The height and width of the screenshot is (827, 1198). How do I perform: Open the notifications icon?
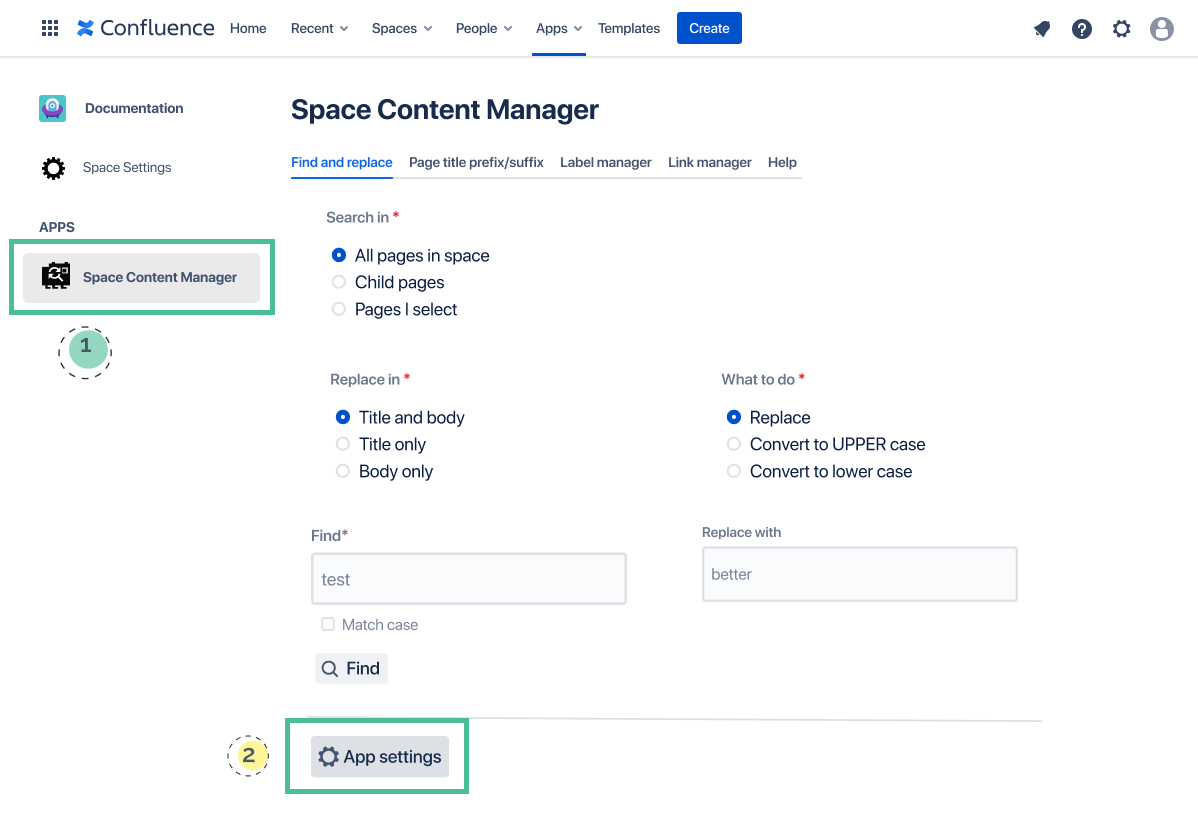coord(1042,29)
